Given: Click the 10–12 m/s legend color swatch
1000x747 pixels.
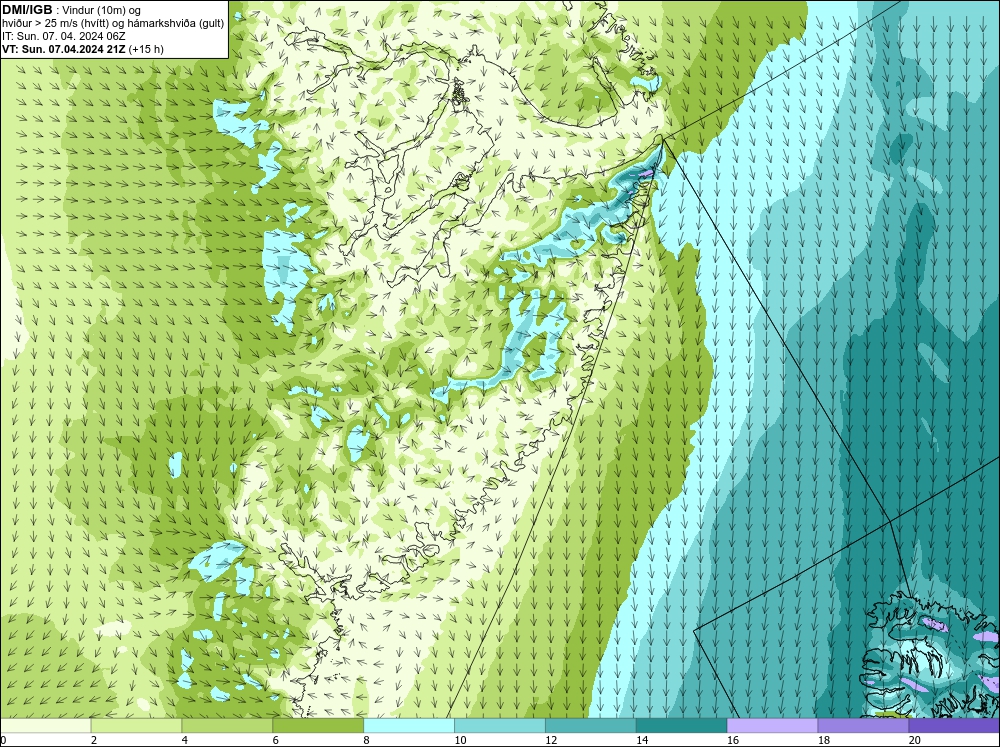Looking at the screenshot, I should pyautogui.click(x=499, y=725).
